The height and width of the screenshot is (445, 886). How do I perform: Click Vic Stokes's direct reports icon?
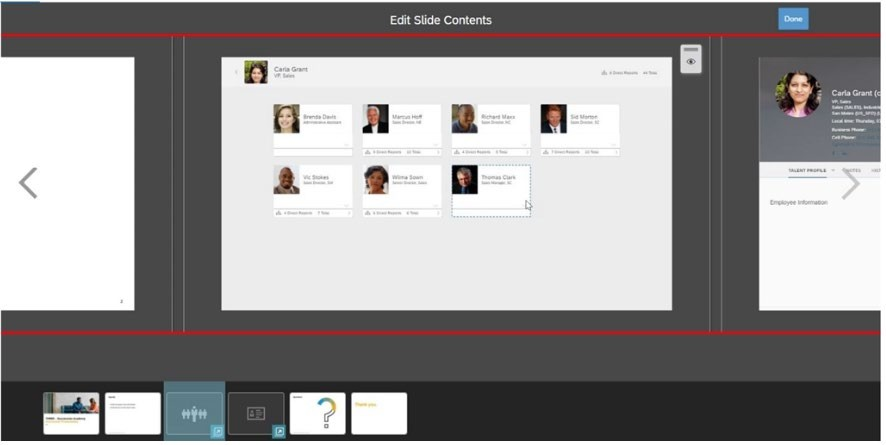tap(279, 213)
